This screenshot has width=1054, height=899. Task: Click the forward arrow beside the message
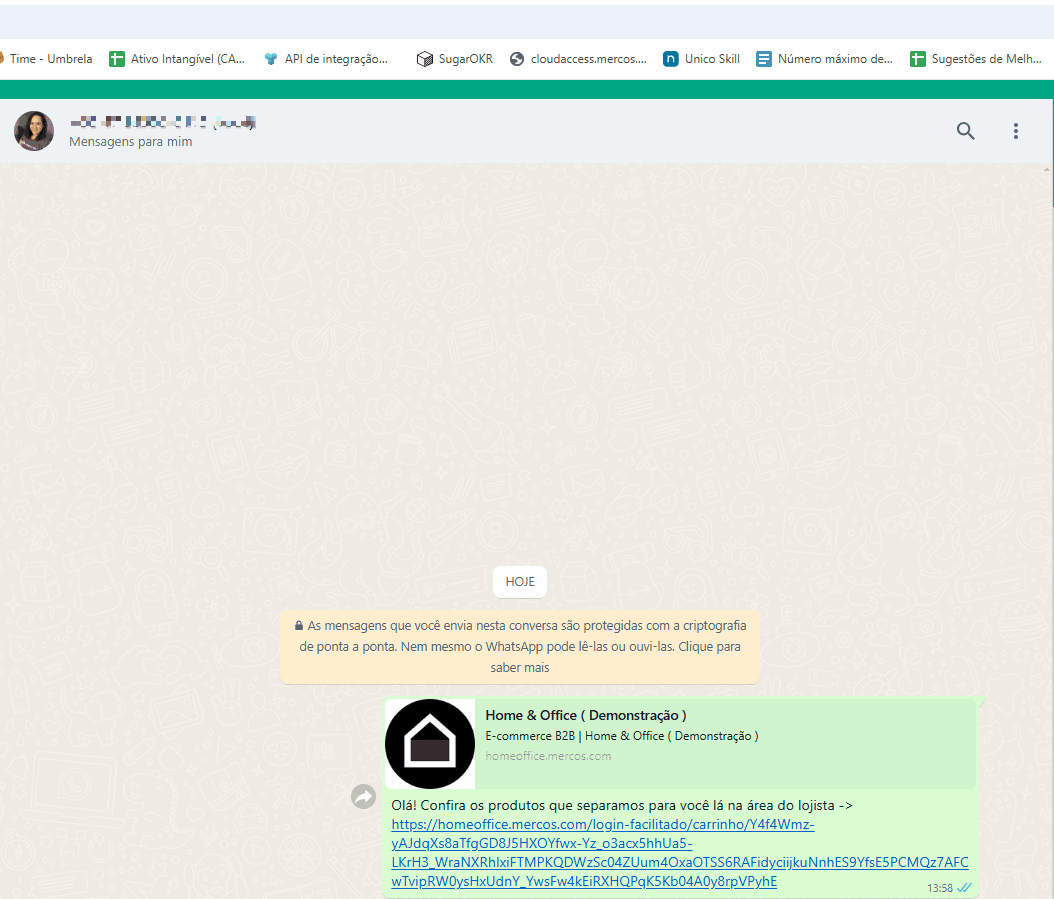(363, 796)
